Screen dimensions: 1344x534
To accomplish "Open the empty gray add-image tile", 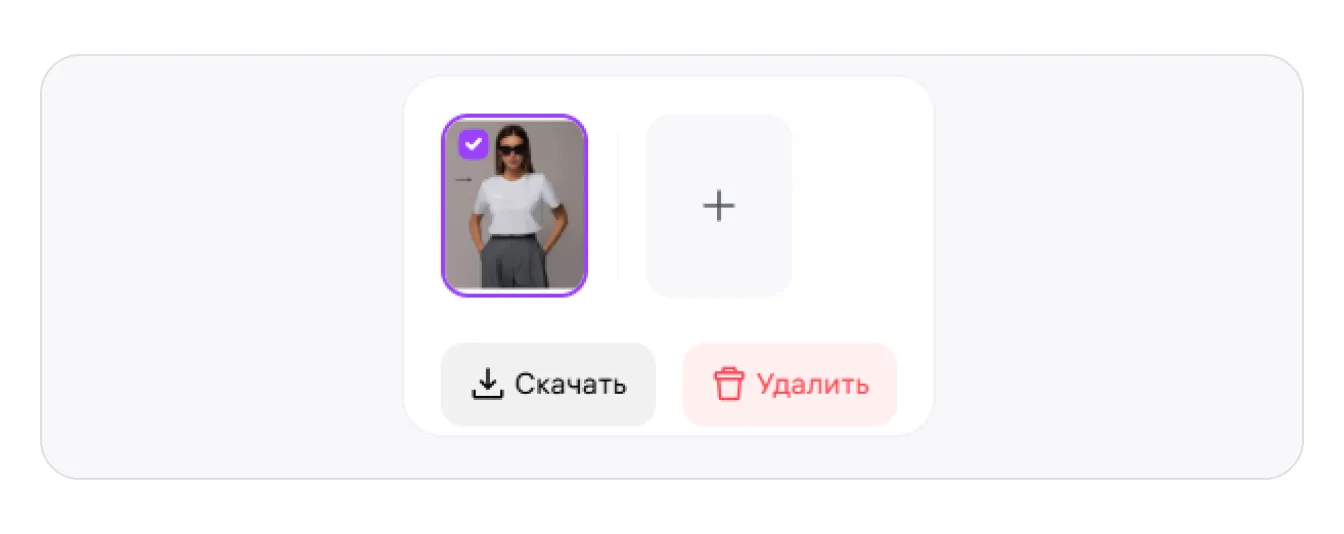I will pos(719,206).
